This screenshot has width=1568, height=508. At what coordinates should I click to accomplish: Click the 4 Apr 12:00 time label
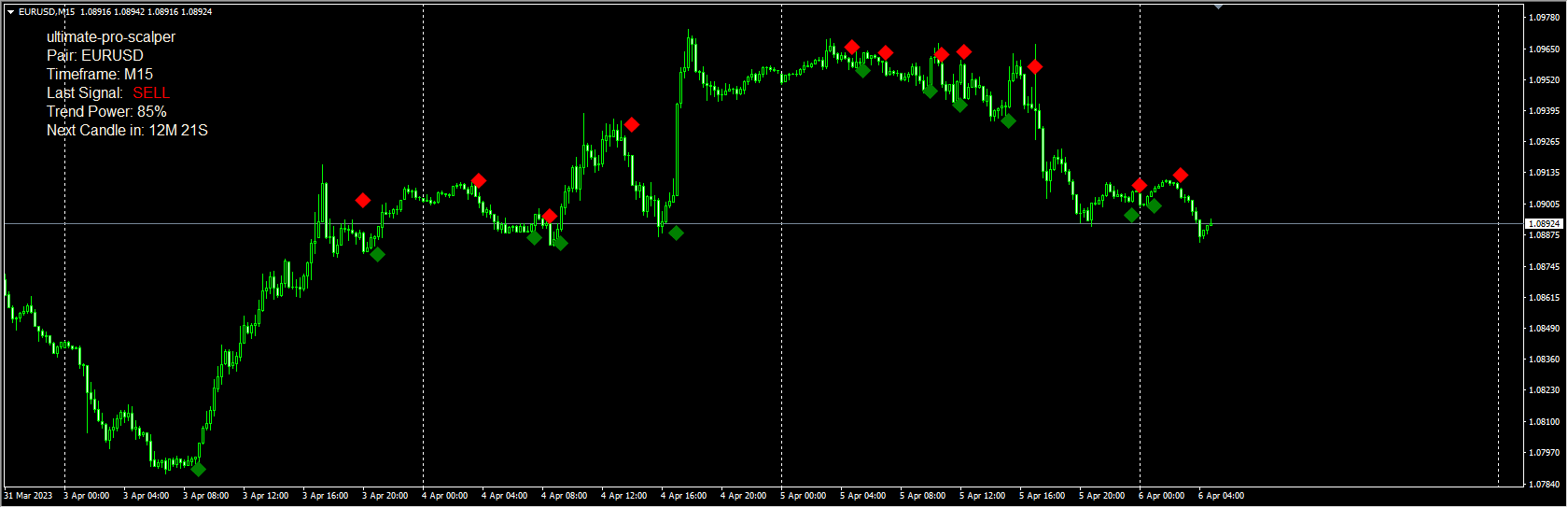(624, 496)
